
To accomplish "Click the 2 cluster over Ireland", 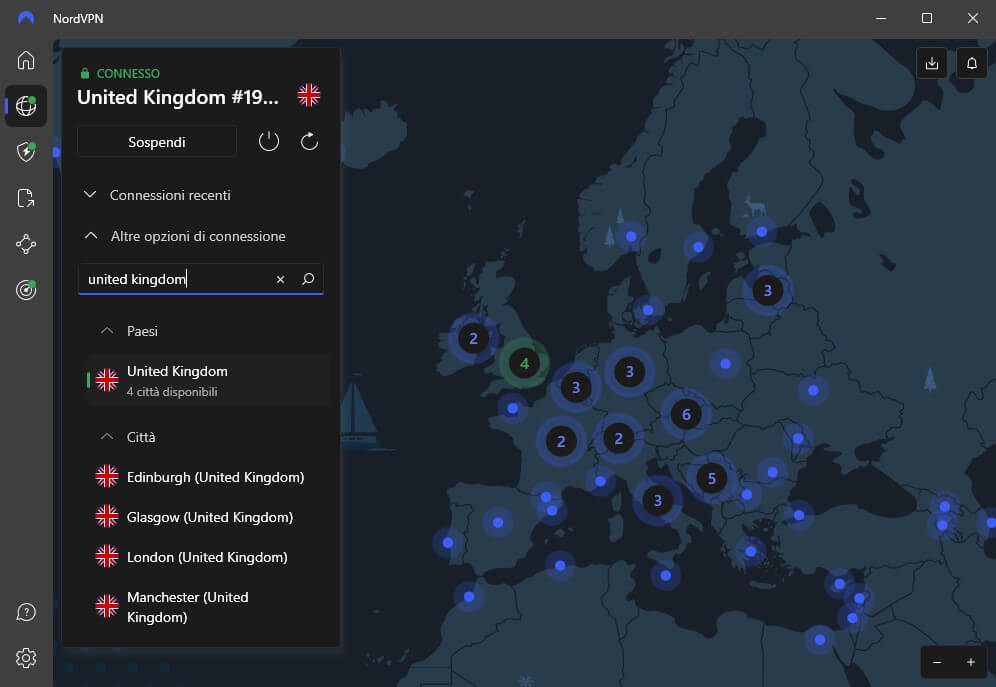I will (473, 338).
